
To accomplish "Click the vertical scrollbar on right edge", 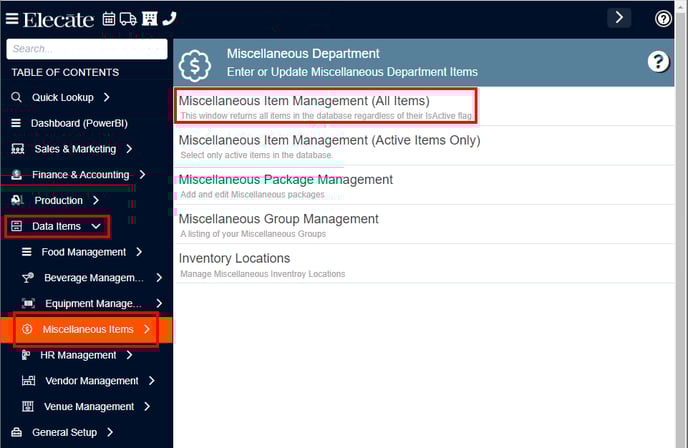I will (681, 224).
